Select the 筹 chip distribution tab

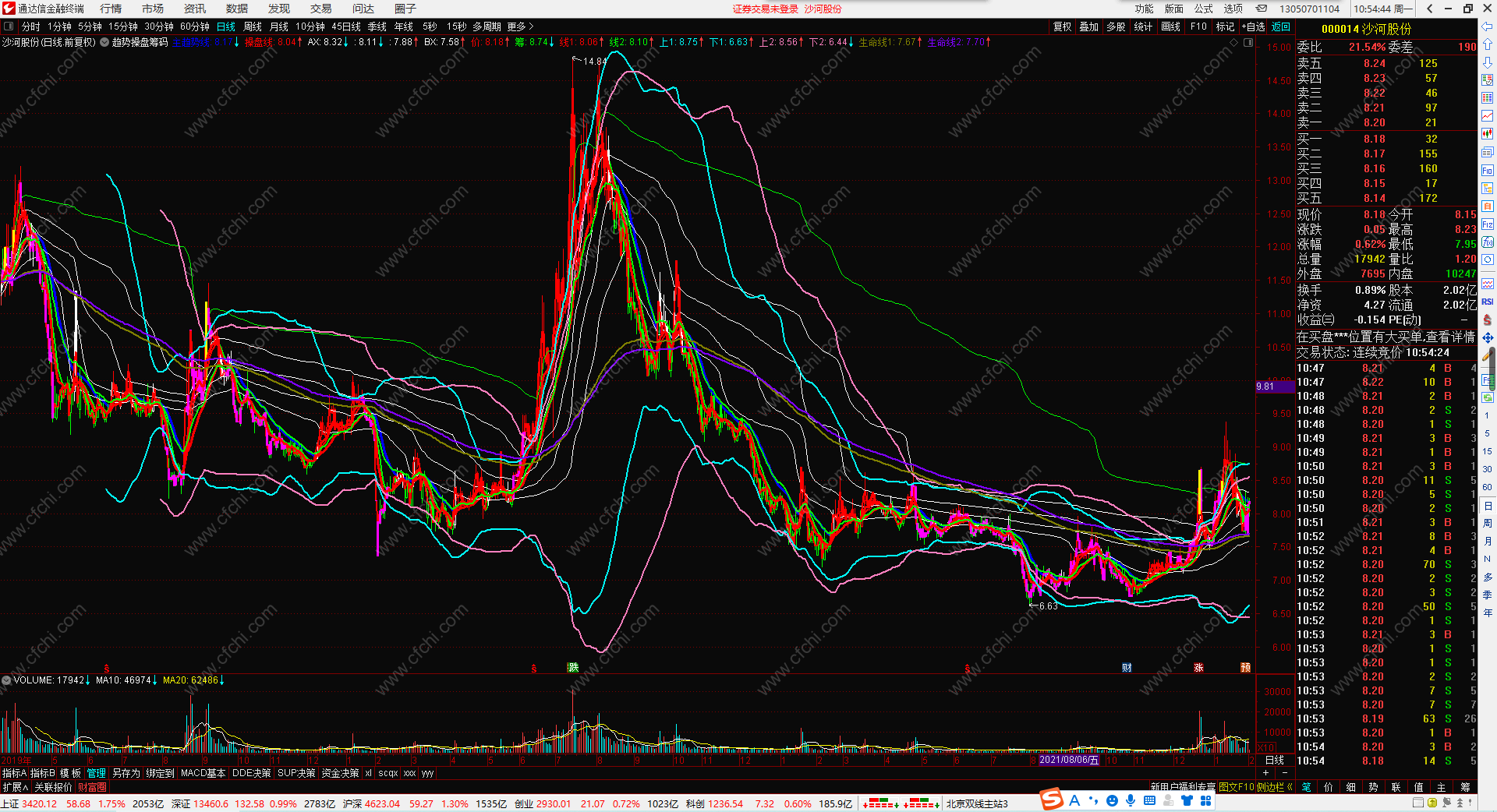1465,787
